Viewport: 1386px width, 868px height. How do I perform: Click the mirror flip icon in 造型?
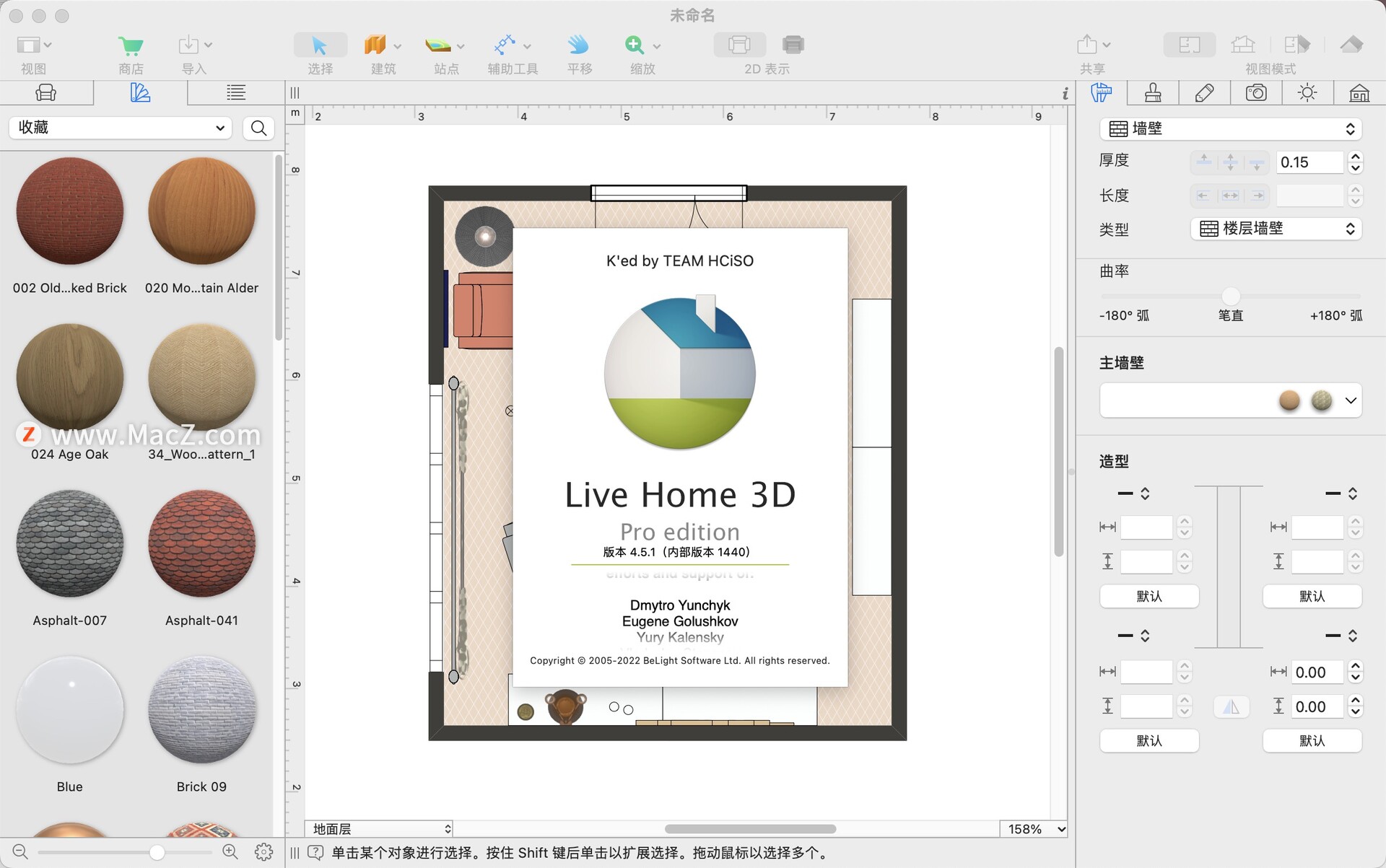pyautogui.click(x=1231, y=707)
